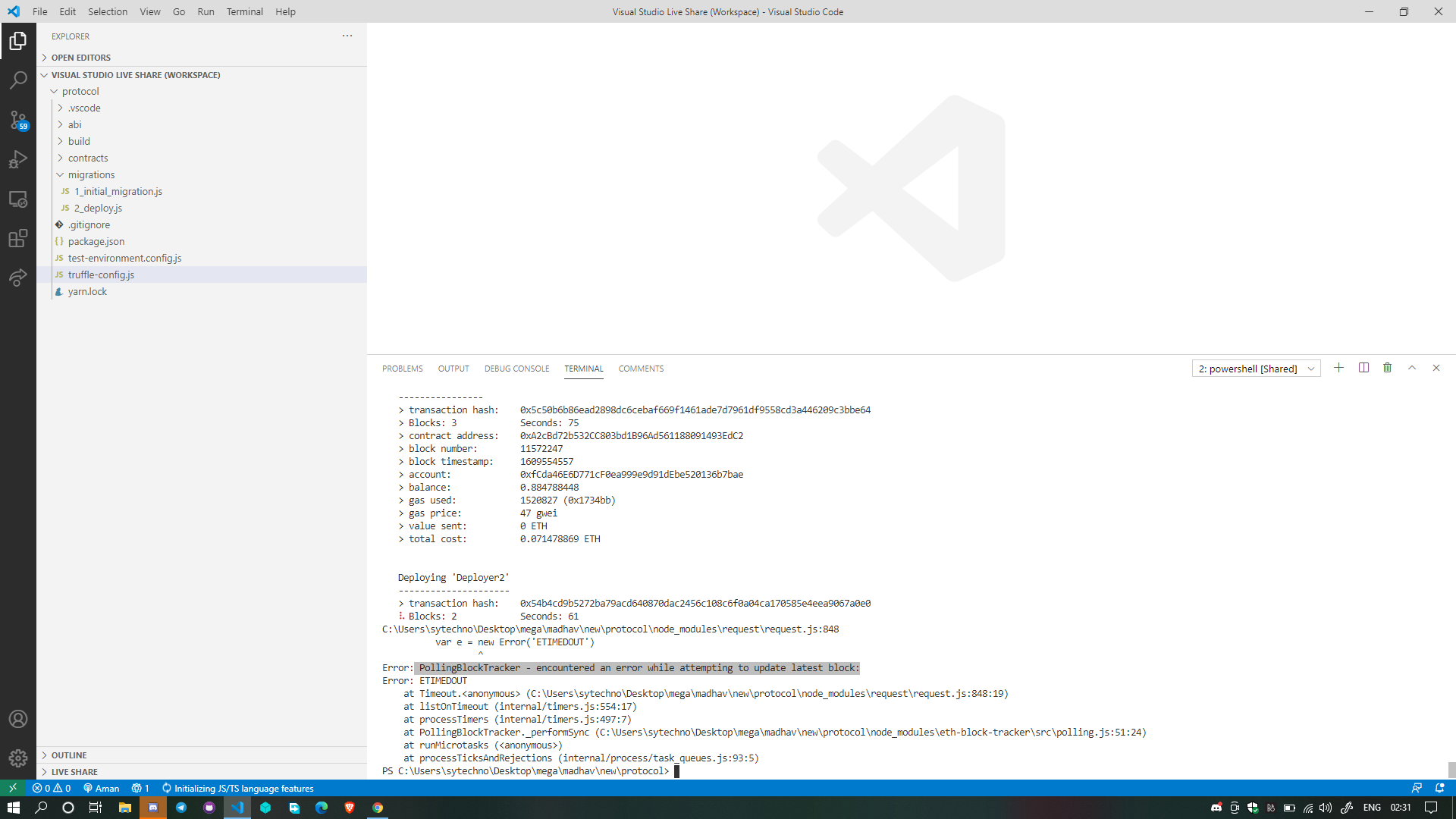Open test-environment.config.js file
This screenshot has height=819, width=1456.
(x=202, y=258)
